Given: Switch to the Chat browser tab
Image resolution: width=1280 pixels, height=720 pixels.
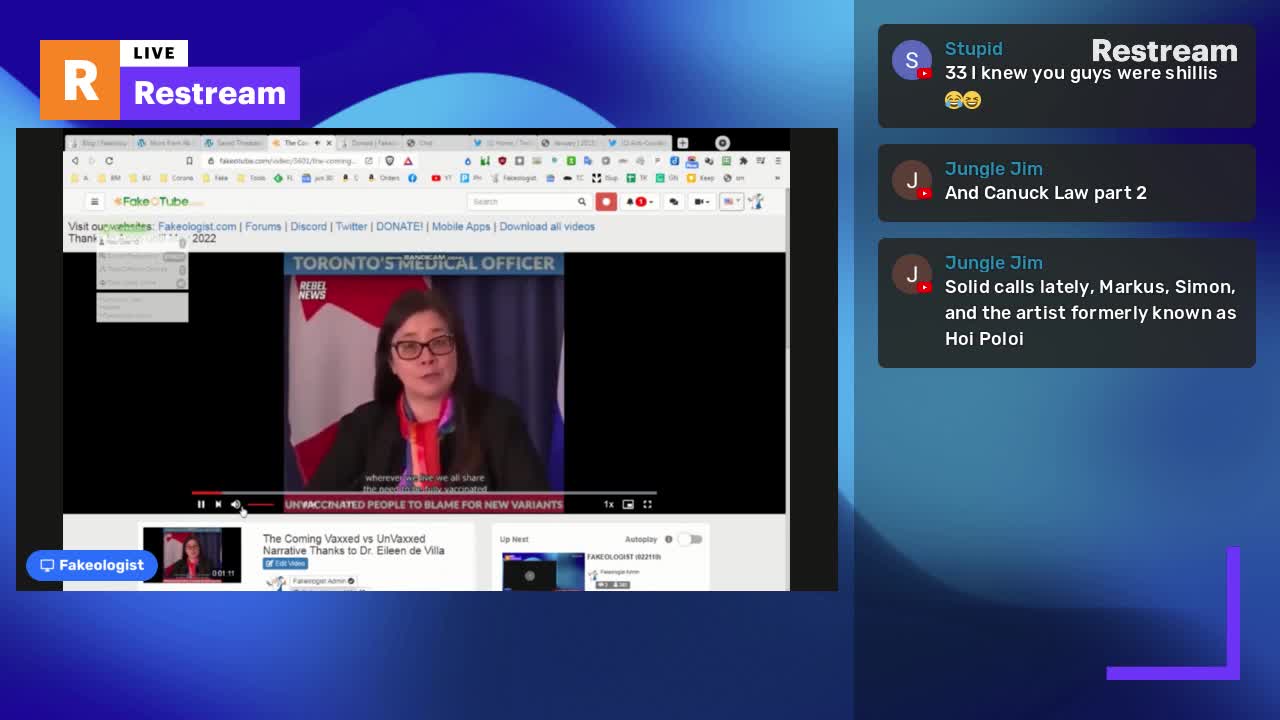Looking at the screenshot, I should [x=436, y=143].
